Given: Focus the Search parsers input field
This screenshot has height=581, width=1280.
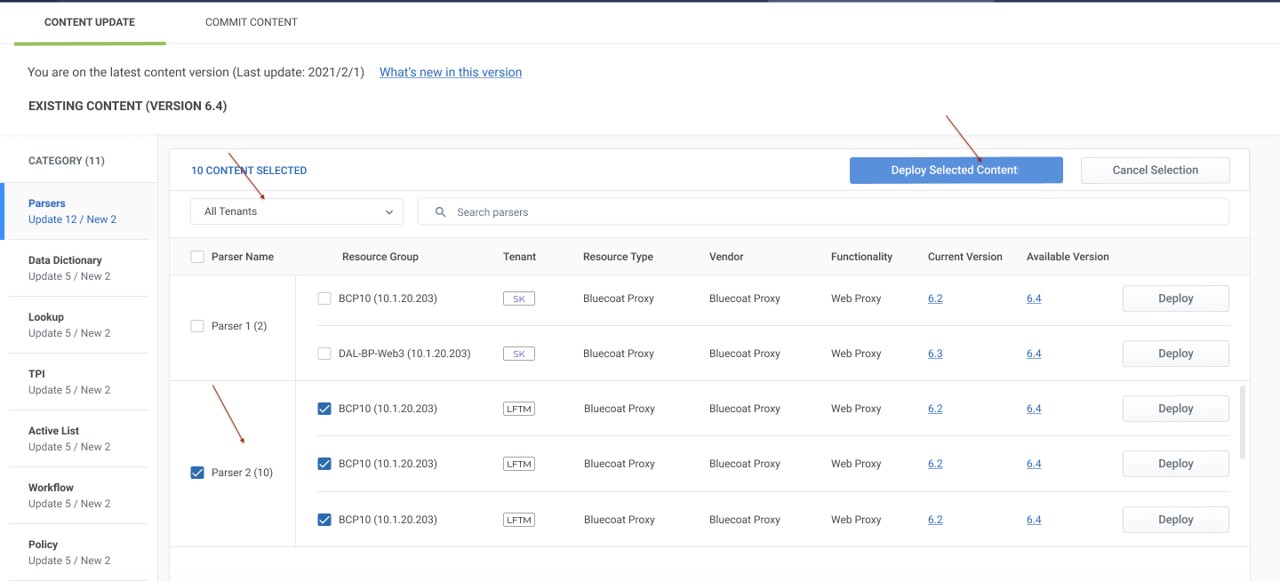Looking at the screenshot, I should (830, 212).
